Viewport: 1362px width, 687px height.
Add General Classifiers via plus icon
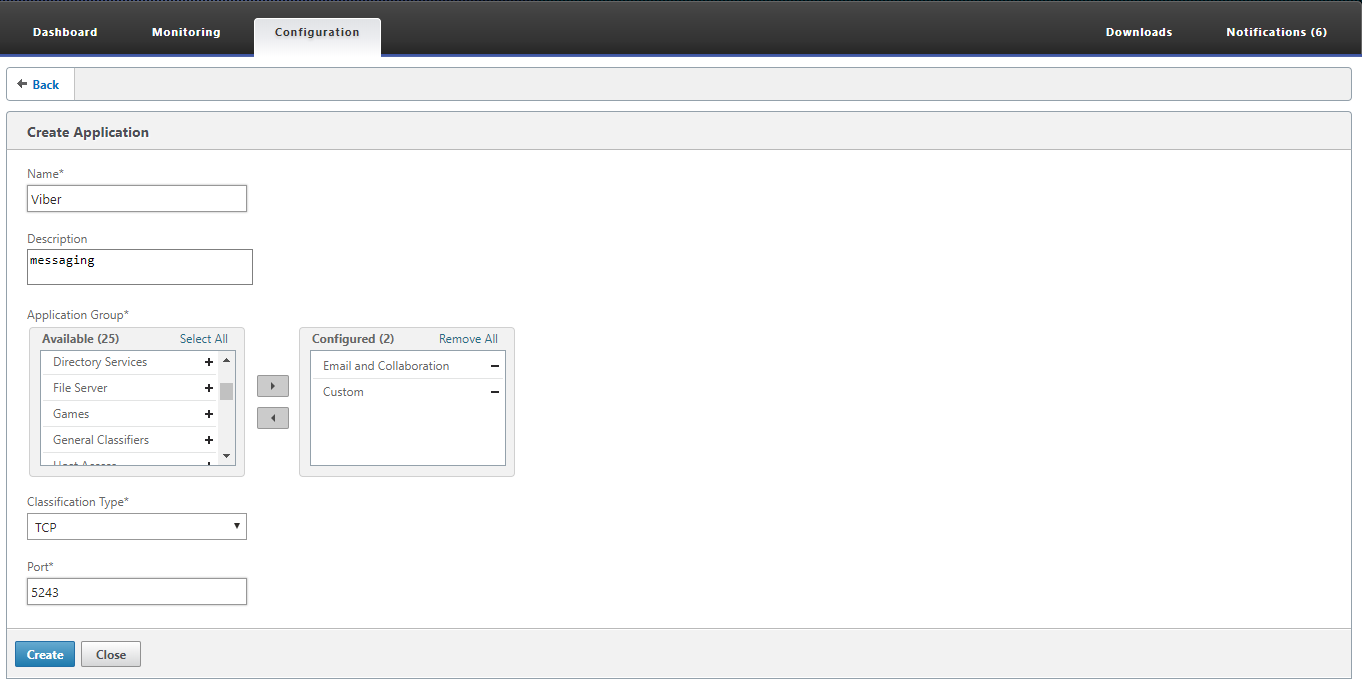click(209, 440)
